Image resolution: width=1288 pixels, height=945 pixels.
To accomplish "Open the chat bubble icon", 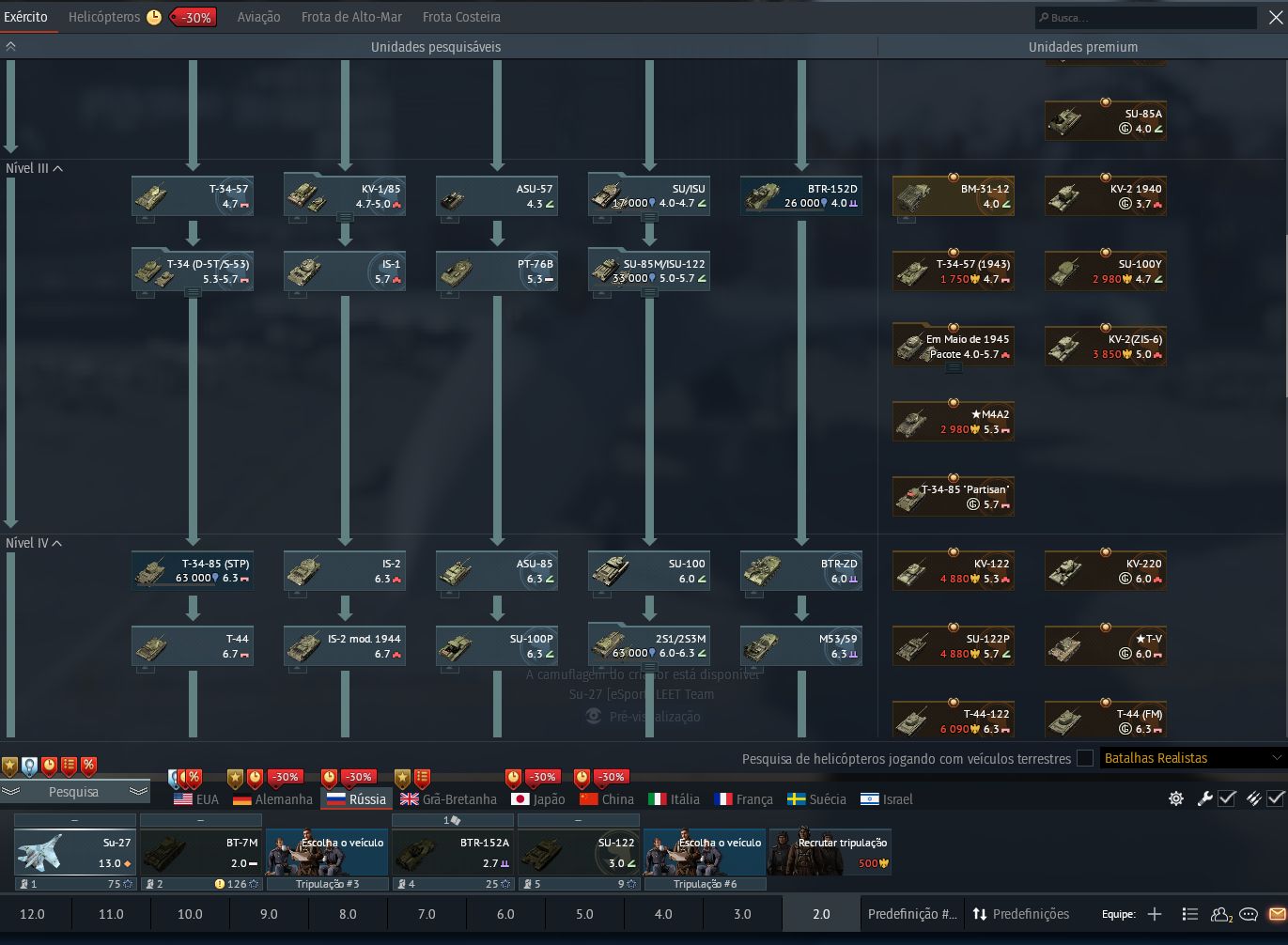I will click(1249, 914).
